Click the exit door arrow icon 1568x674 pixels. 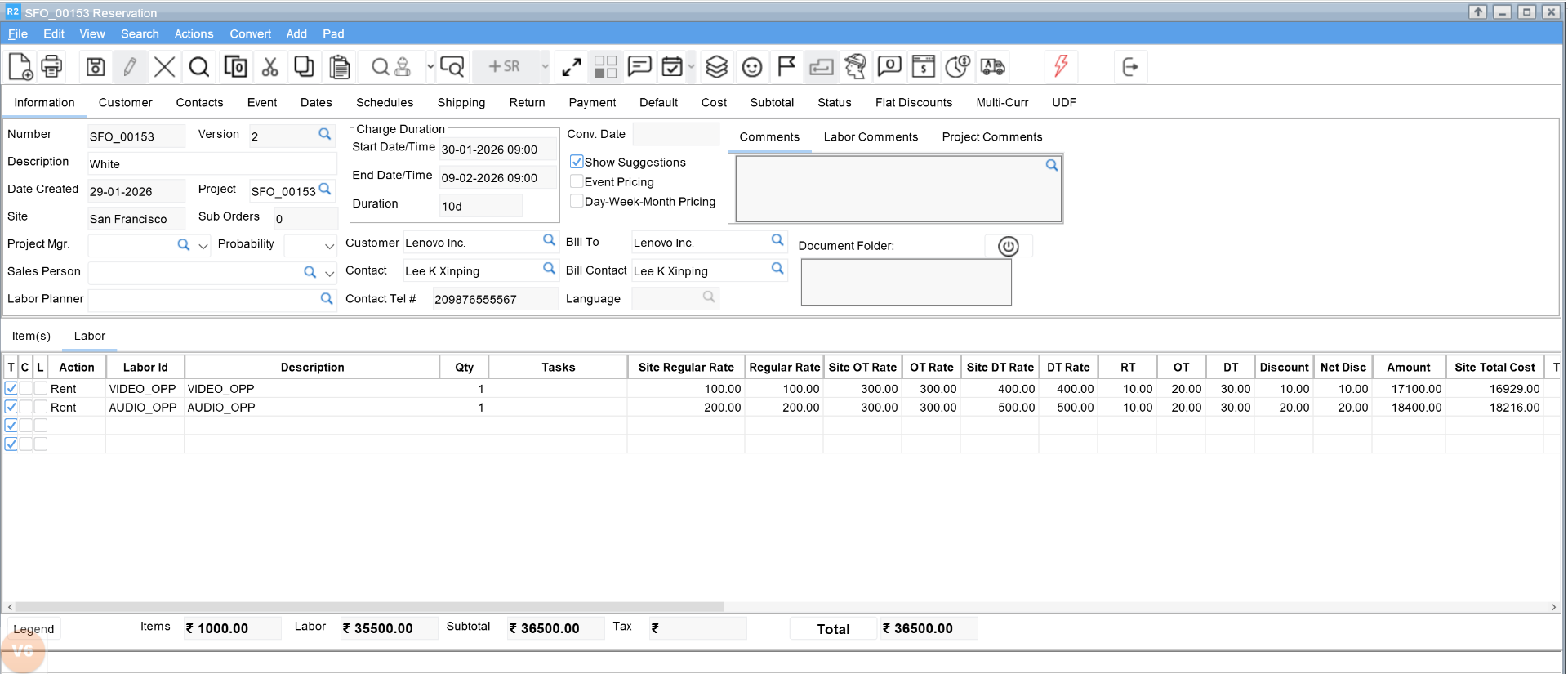1130,66
